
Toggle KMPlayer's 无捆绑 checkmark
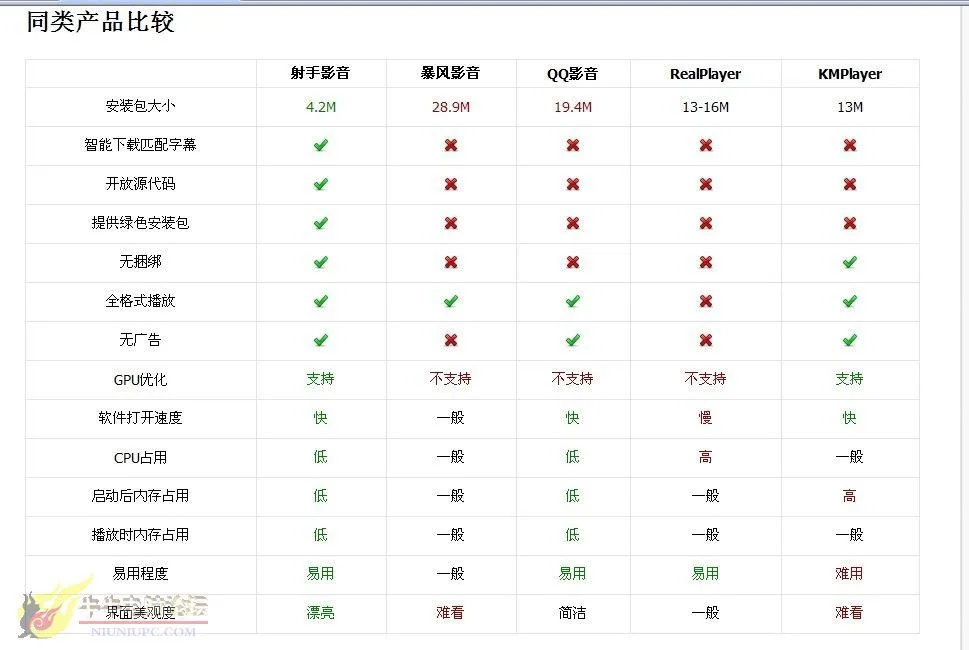pos(849,262)
